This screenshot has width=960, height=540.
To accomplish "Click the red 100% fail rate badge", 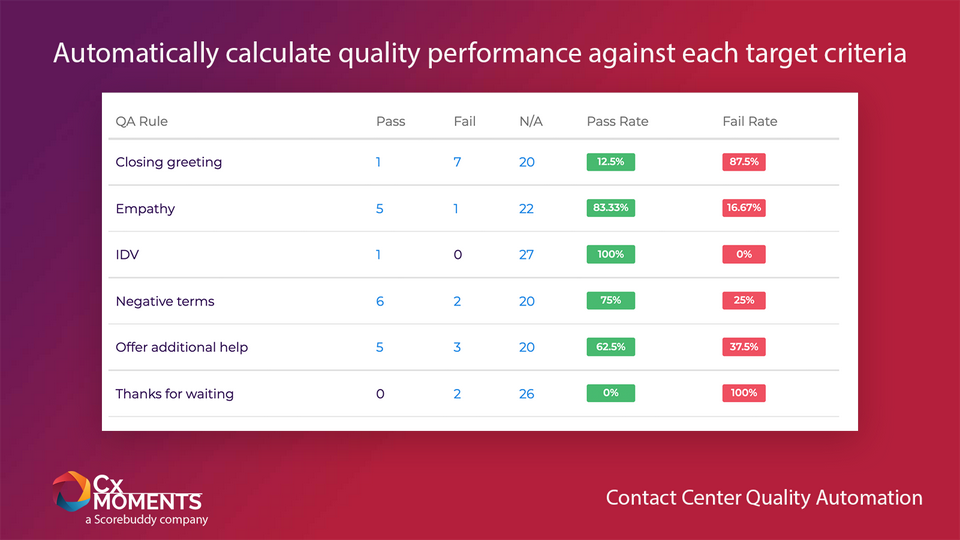I will (744, 393).
